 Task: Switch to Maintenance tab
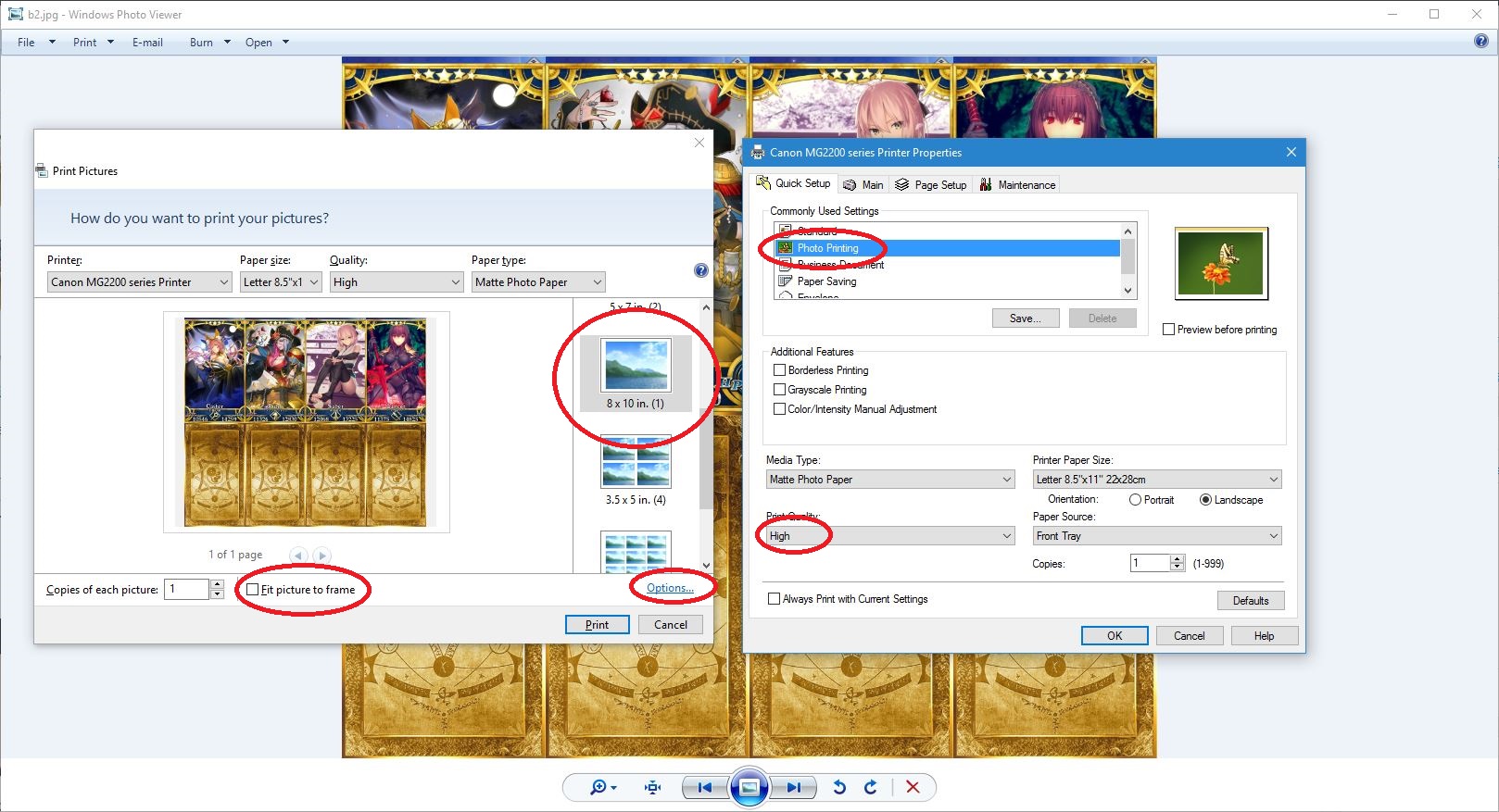click(x=1017, y=185)
